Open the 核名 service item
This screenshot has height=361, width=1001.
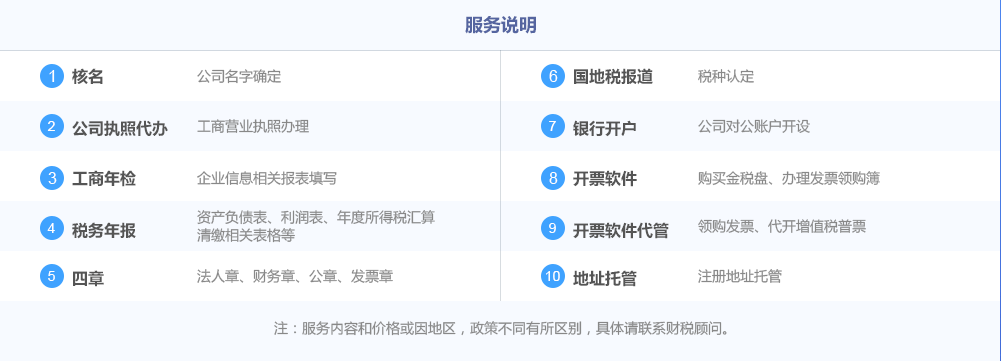[87, 77]
